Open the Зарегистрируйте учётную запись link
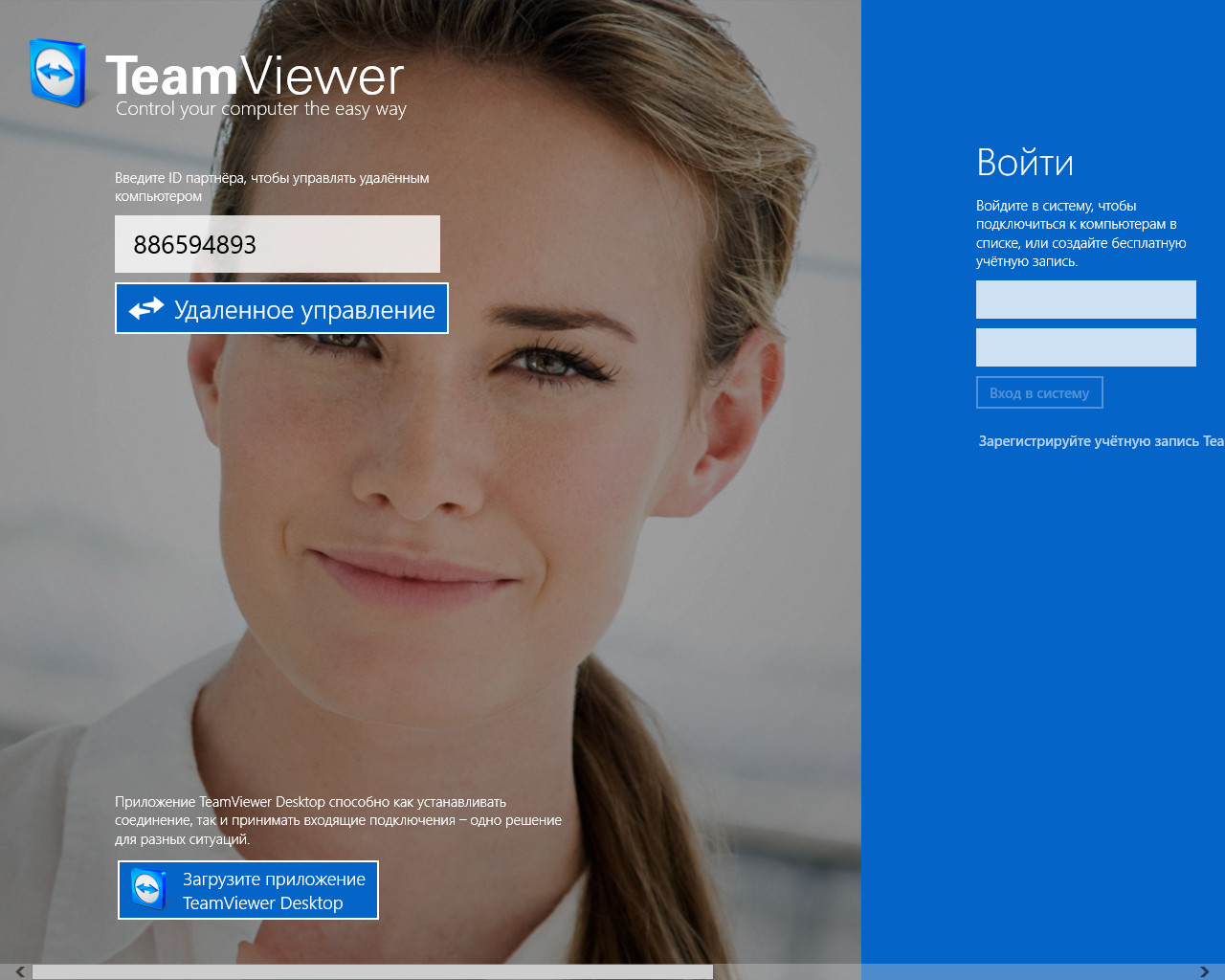Image resolution: width=1225 pixels, height=980 pixels. (x=1101, y=441)
